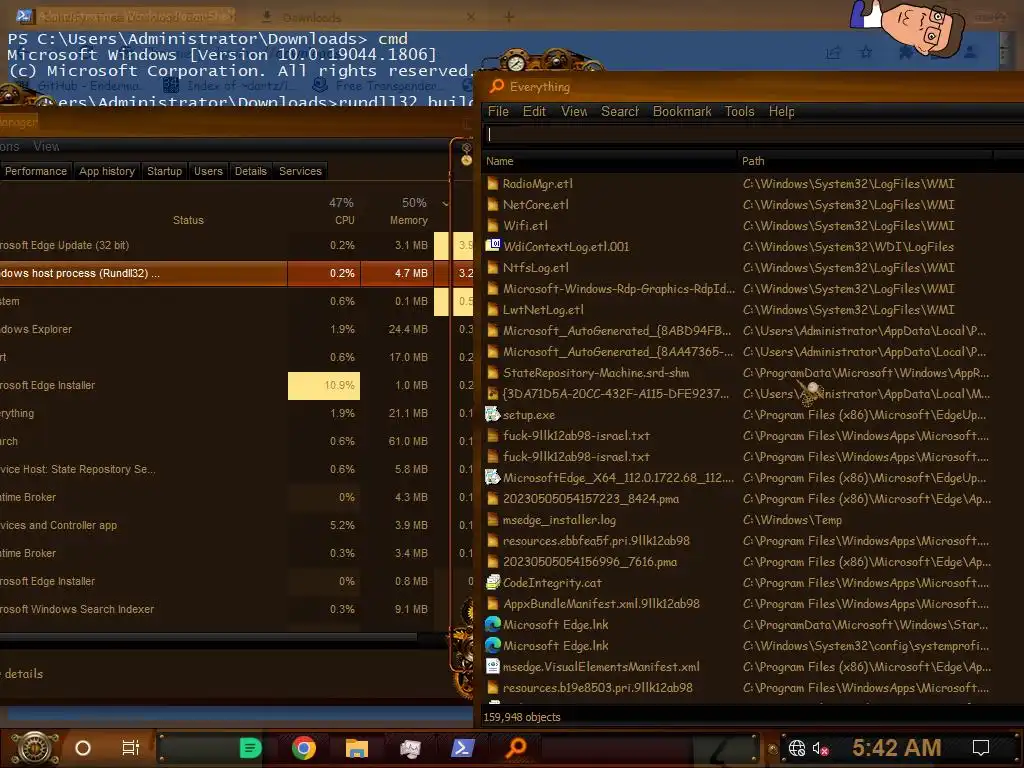This screenshot has width=1024, height=768.
Task: Launch Google Chrome from taskbar
Action: pyautogui.click(x=304, y=748)
